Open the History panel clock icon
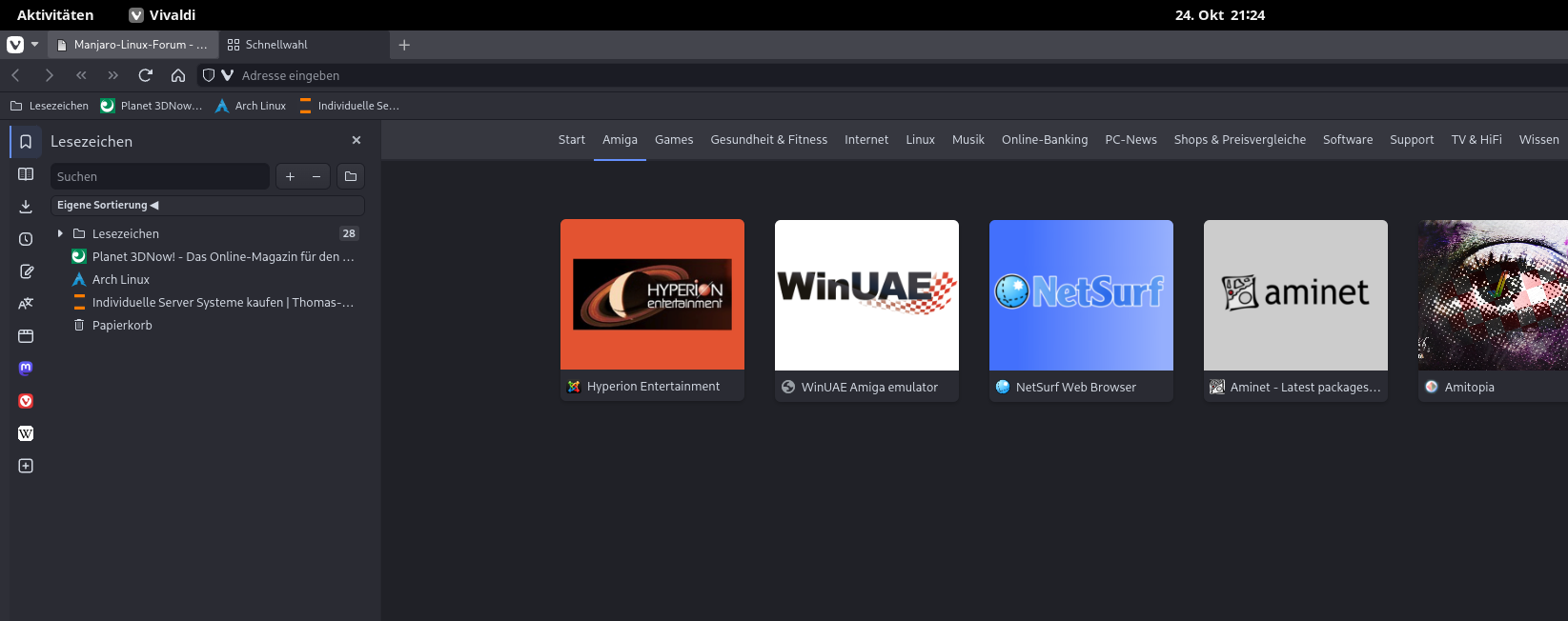This screenshot has width=1568, height=621. pyautogui.click(x=26, y=239)
